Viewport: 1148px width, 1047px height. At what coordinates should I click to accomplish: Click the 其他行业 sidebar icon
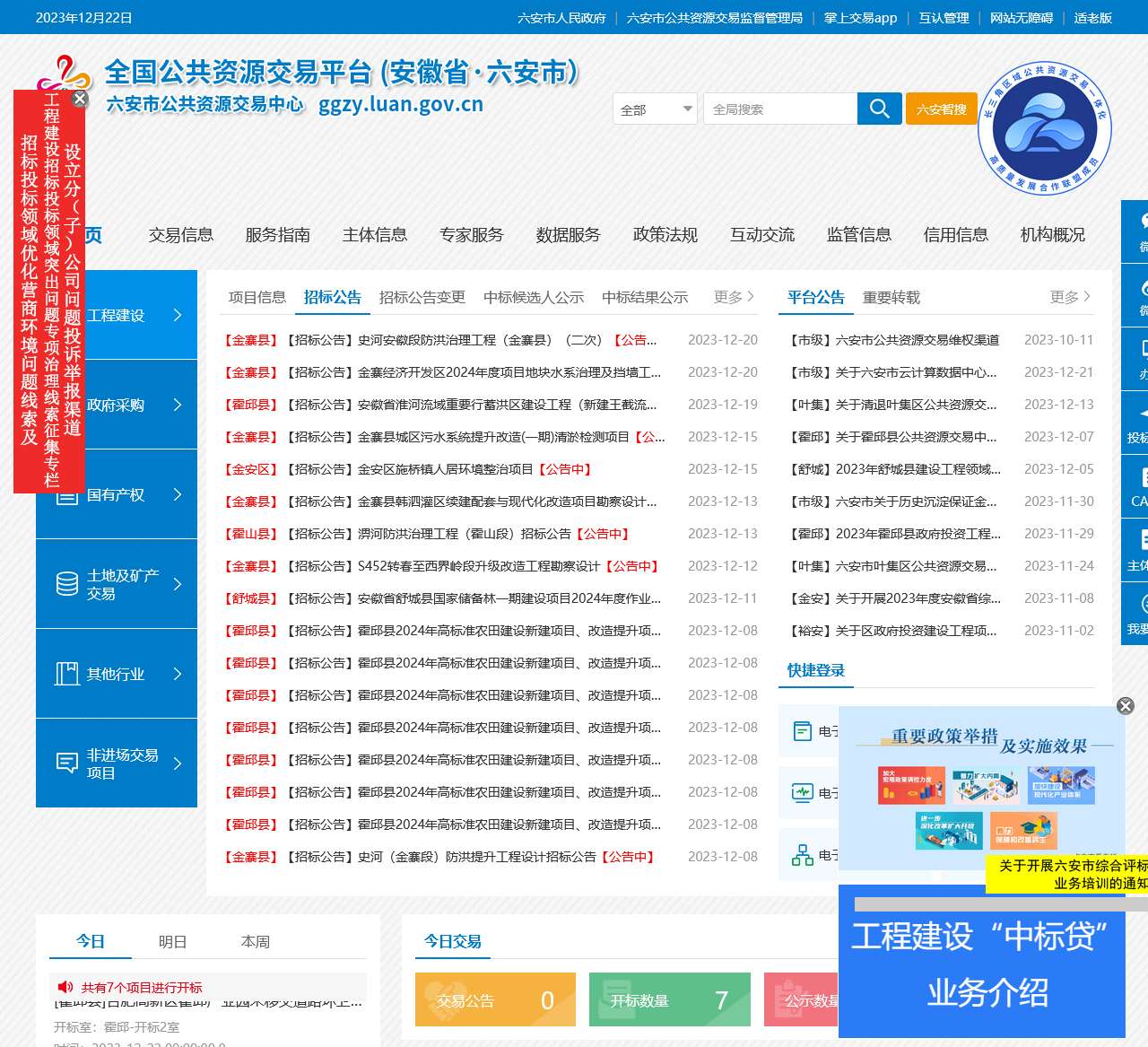(67, 674)
